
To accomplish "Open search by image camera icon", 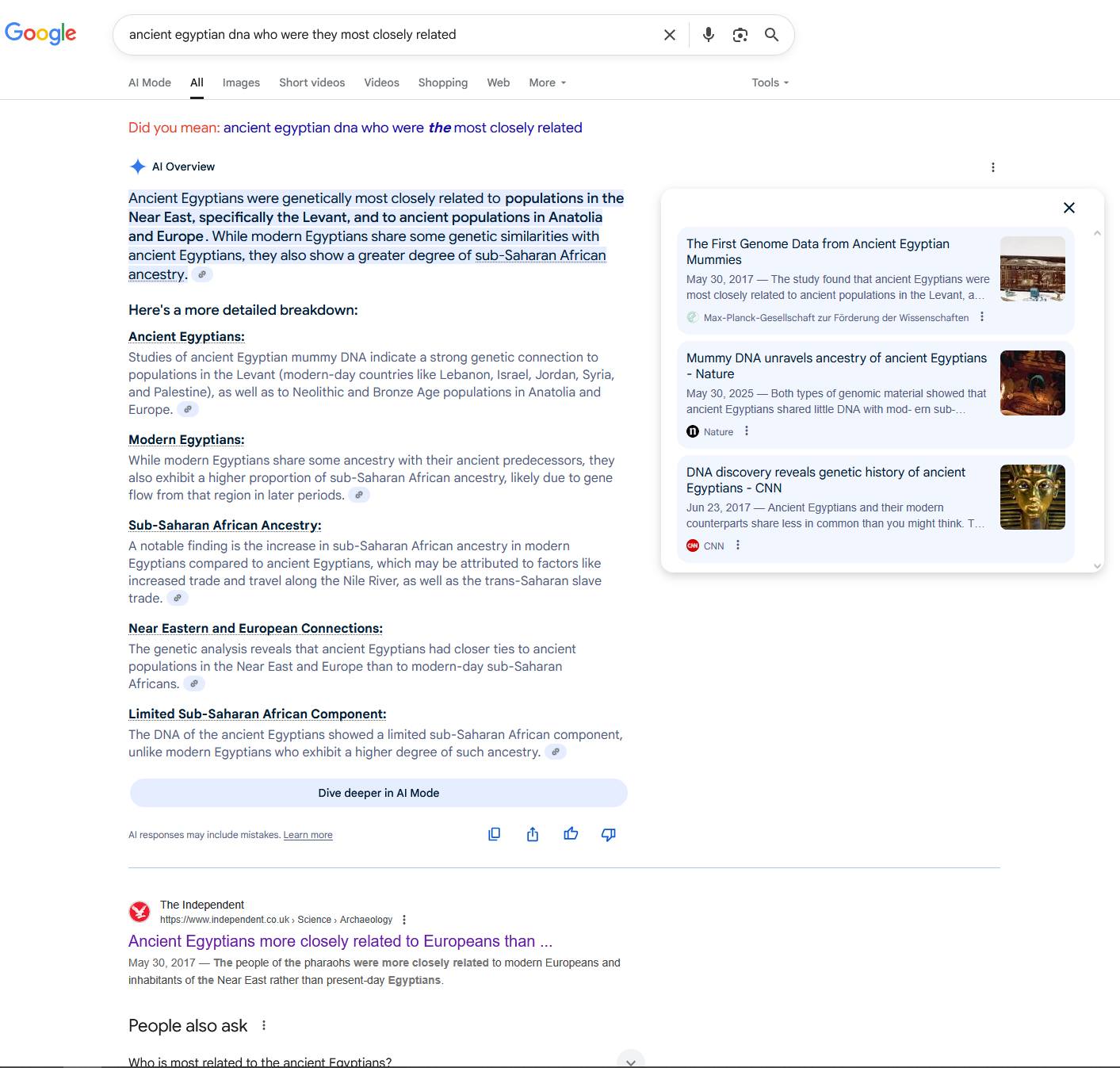I will (740, 35).
